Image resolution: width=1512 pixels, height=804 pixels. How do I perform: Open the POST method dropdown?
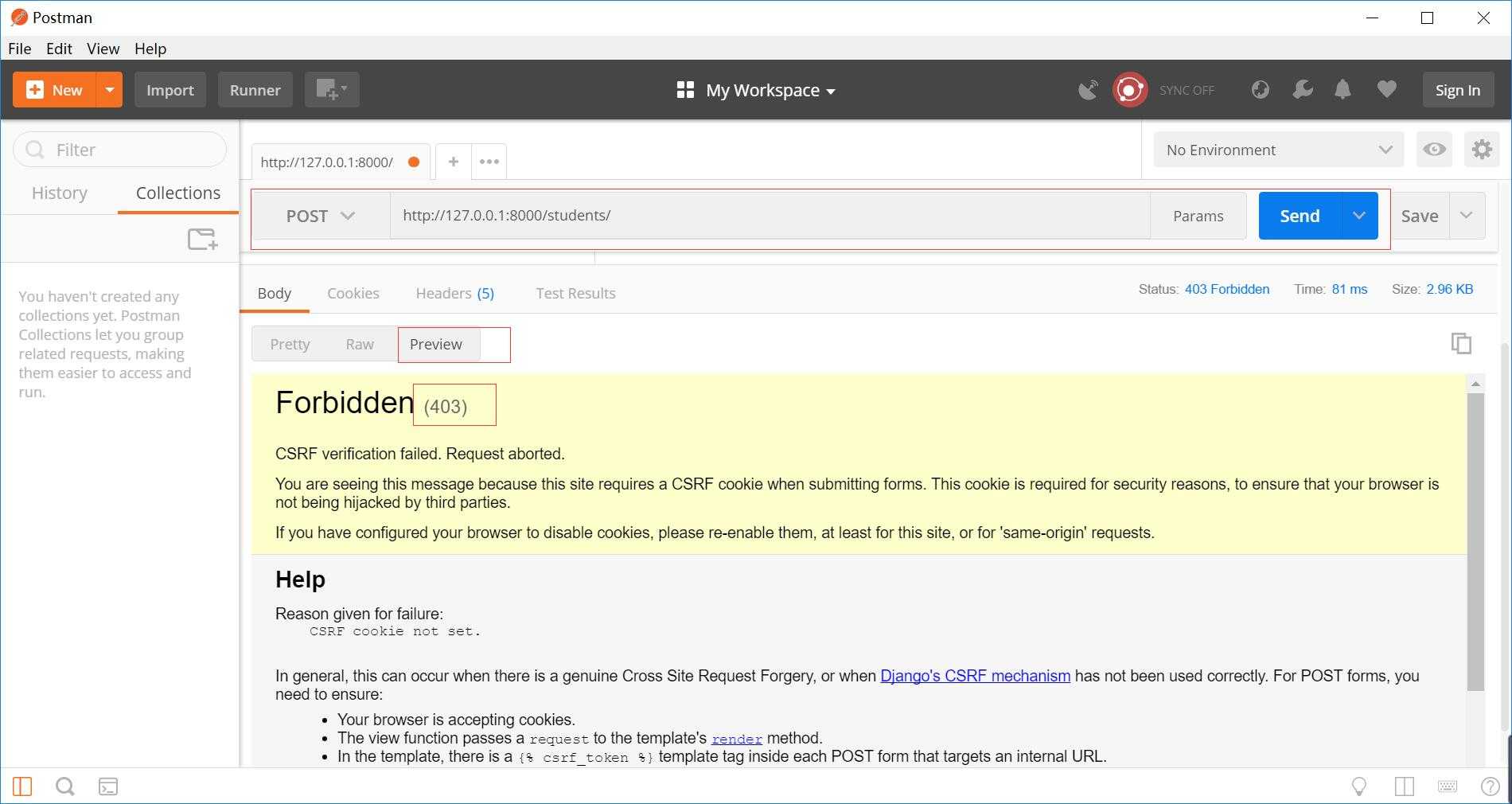pyautogui.click(x=321, y=216)
